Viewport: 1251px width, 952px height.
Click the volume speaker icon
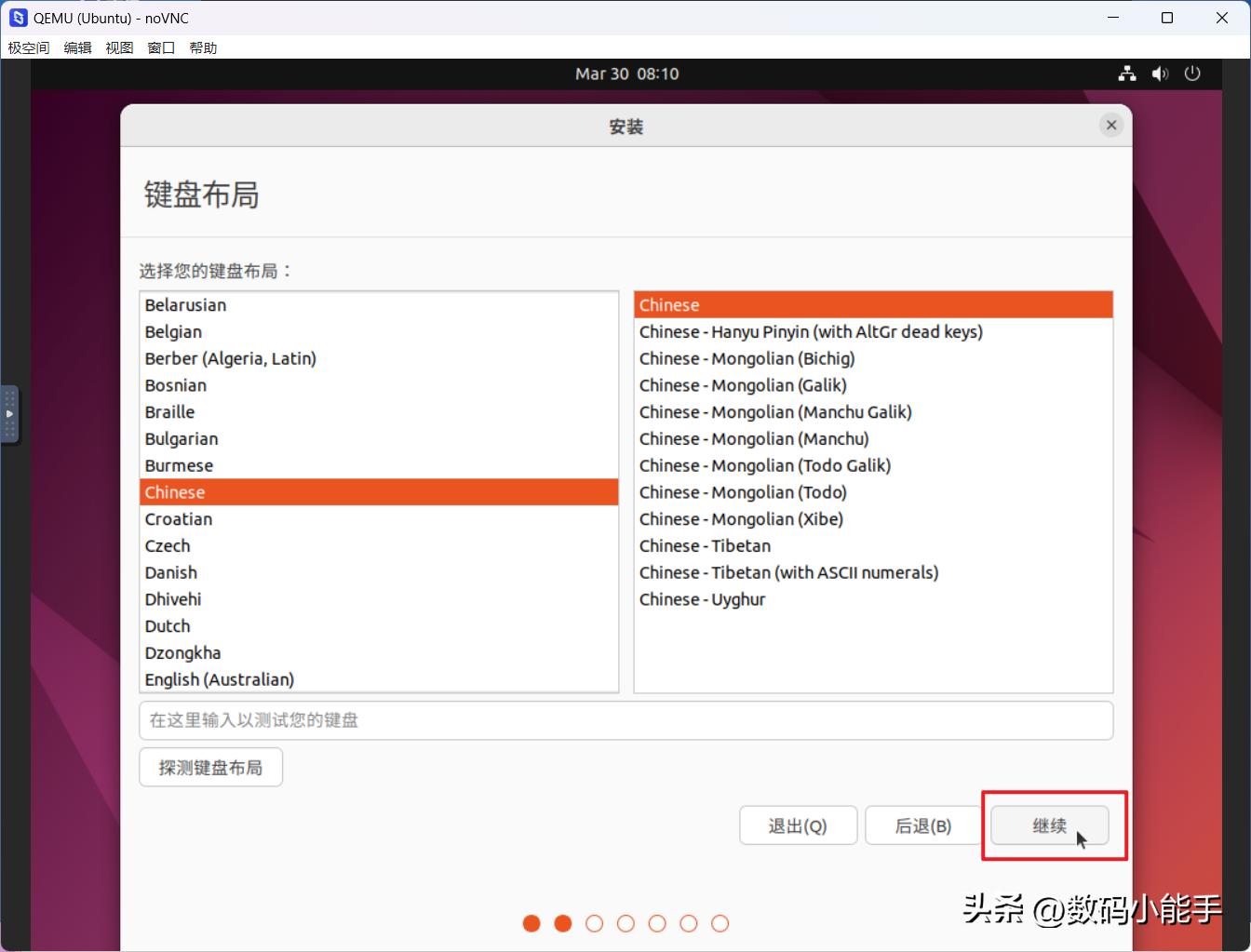coord(1160,74)
